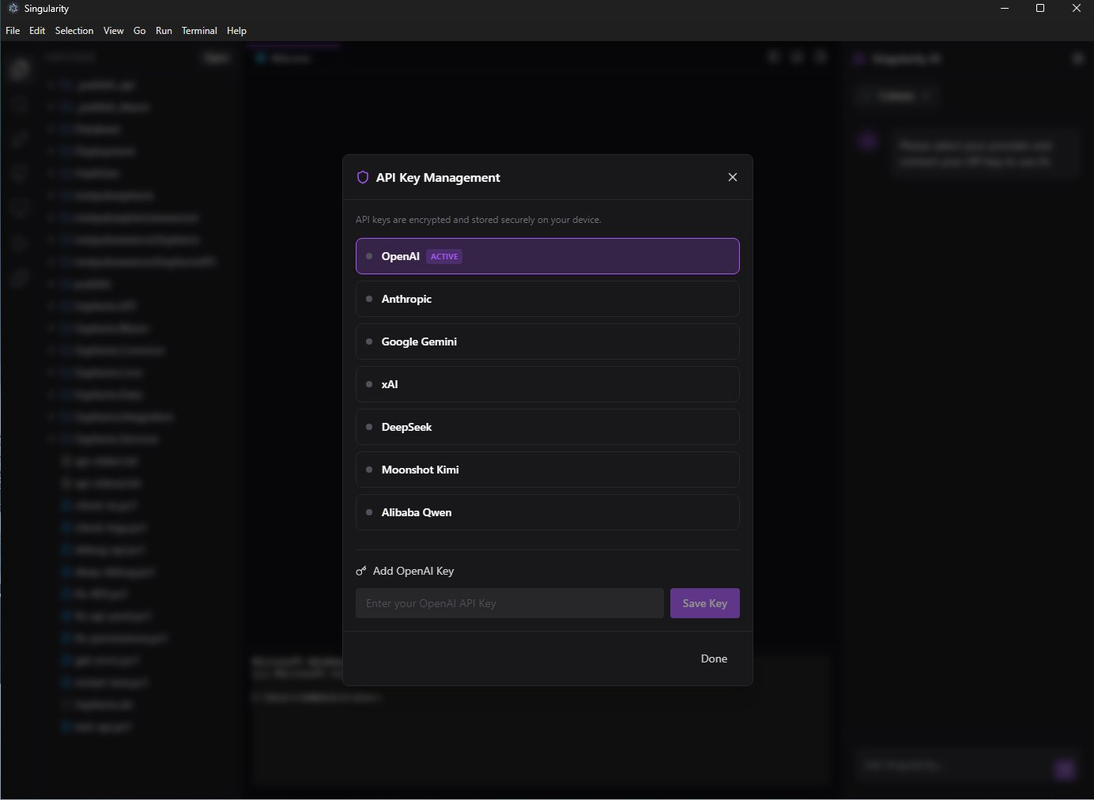The image size is (1094, 800).
Task: Select the Anthropic provider radio indicator
Action: pos(369,298)
